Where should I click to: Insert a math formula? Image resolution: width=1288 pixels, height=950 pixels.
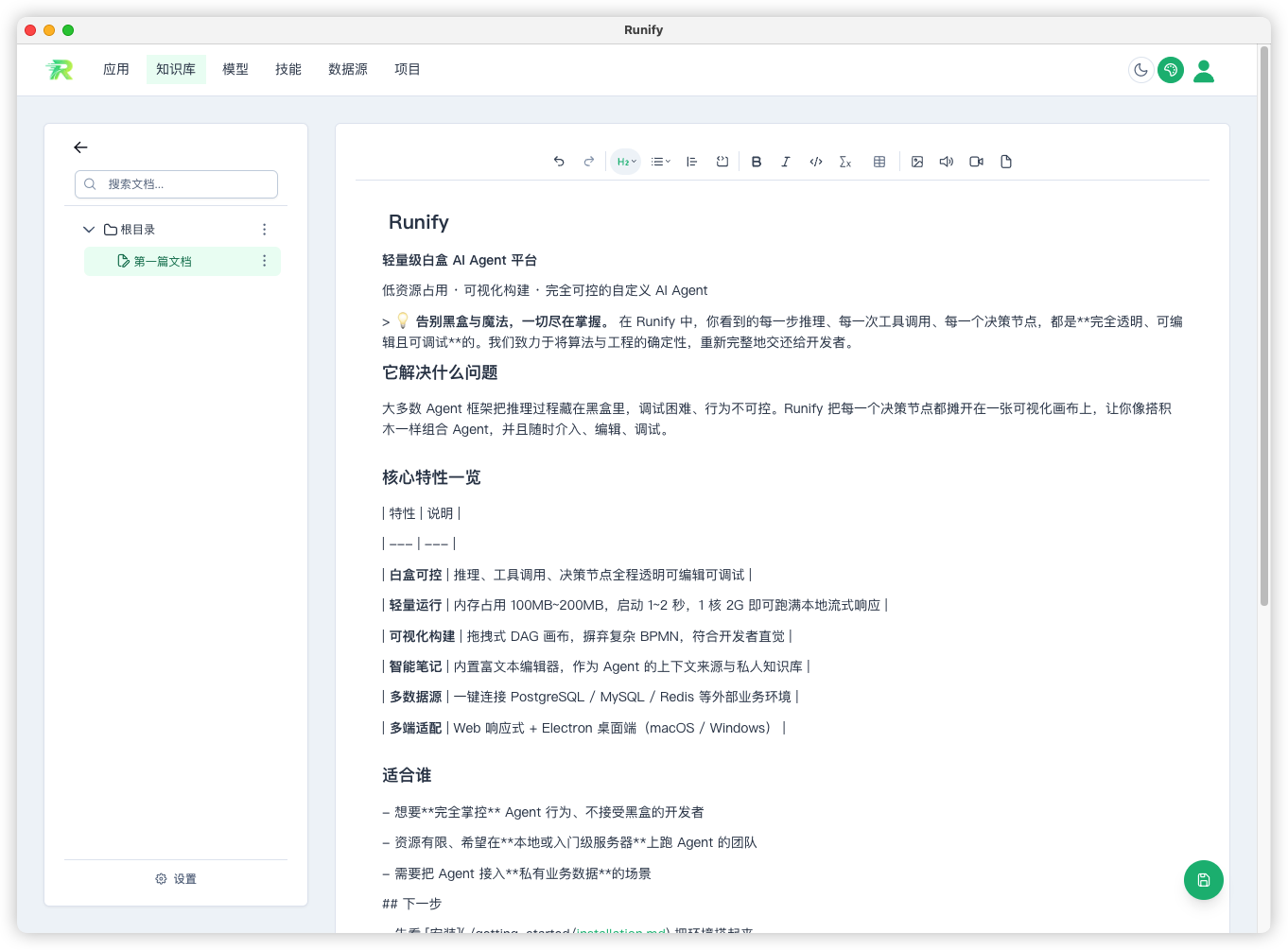coord(845,162)
